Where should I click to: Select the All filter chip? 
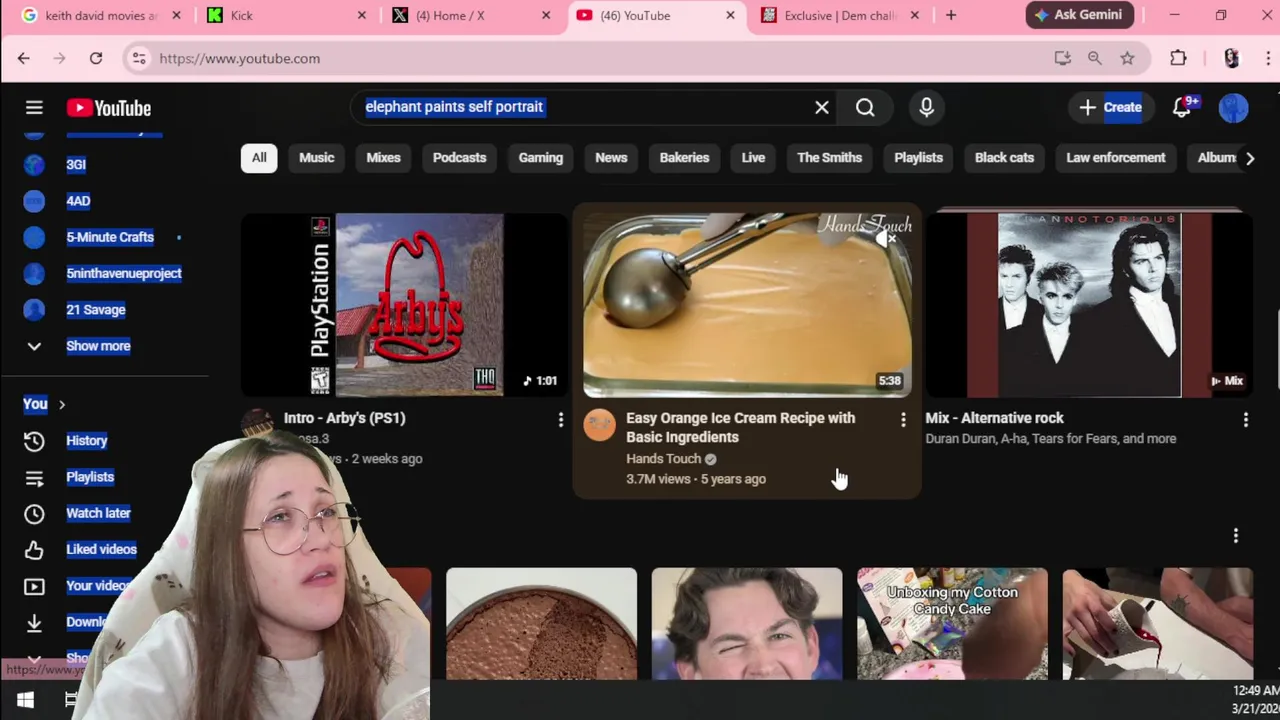259,157
